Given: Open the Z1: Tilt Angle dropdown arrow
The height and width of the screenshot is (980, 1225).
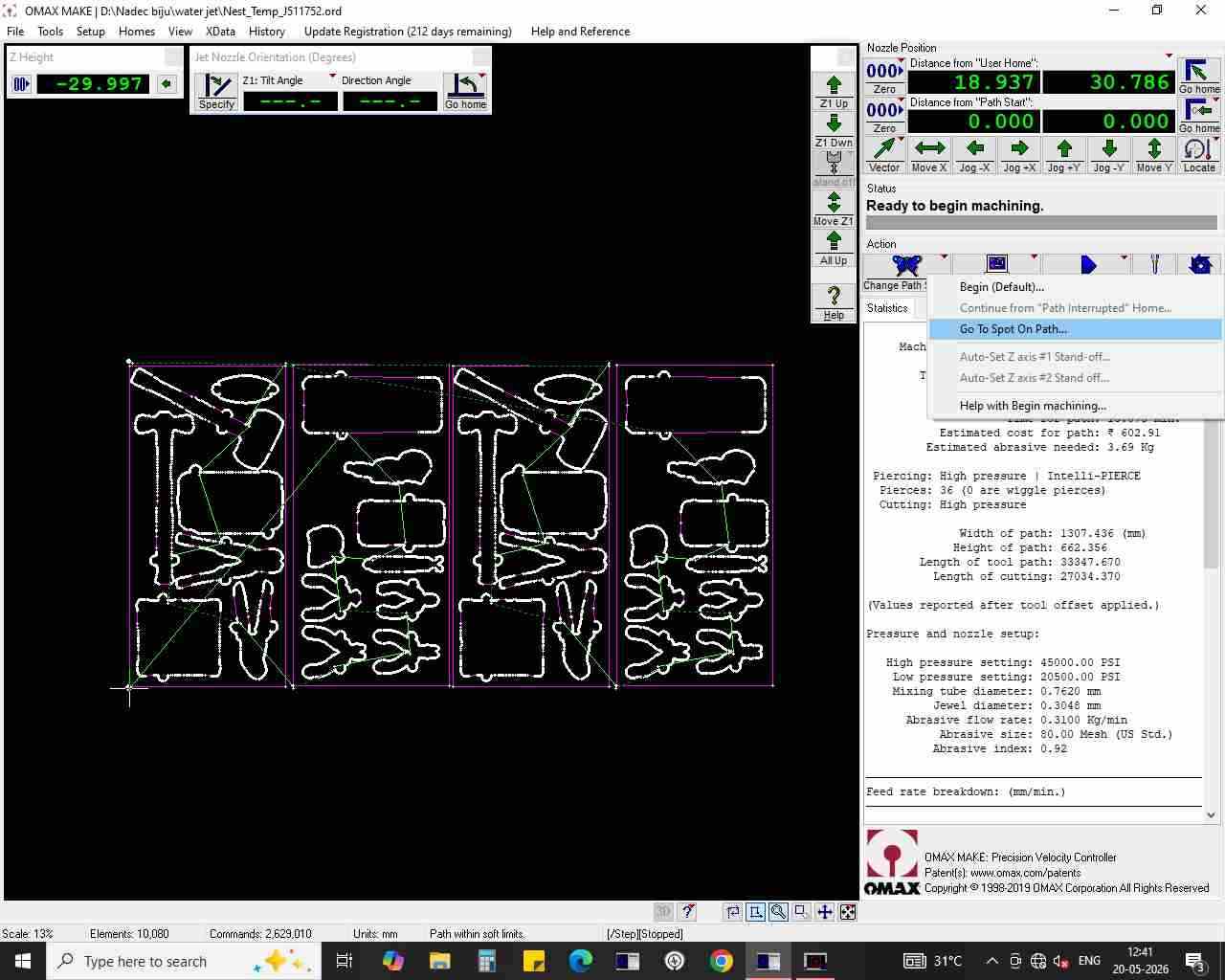Looking at the screenshot, I should point(332,77).
